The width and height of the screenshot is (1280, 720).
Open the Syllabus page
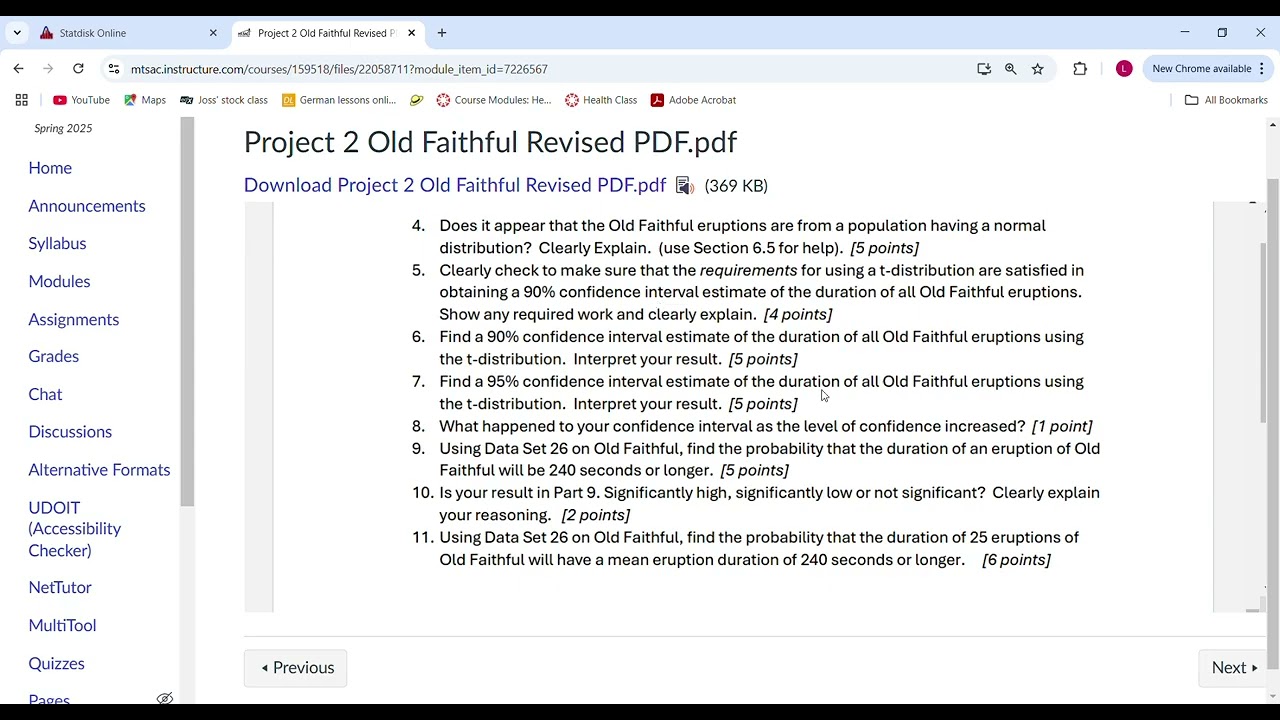pos(57,243)
